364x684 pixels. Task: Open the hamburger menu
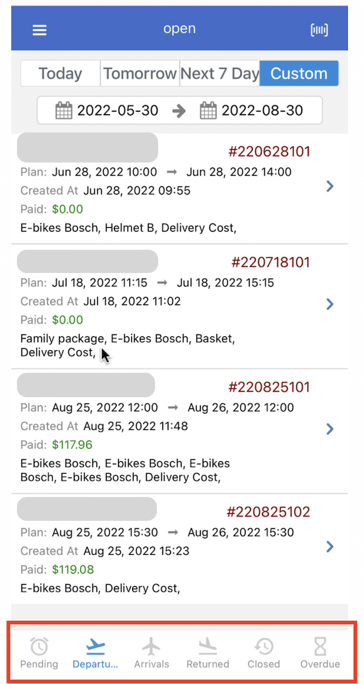[x=39, y=30]
